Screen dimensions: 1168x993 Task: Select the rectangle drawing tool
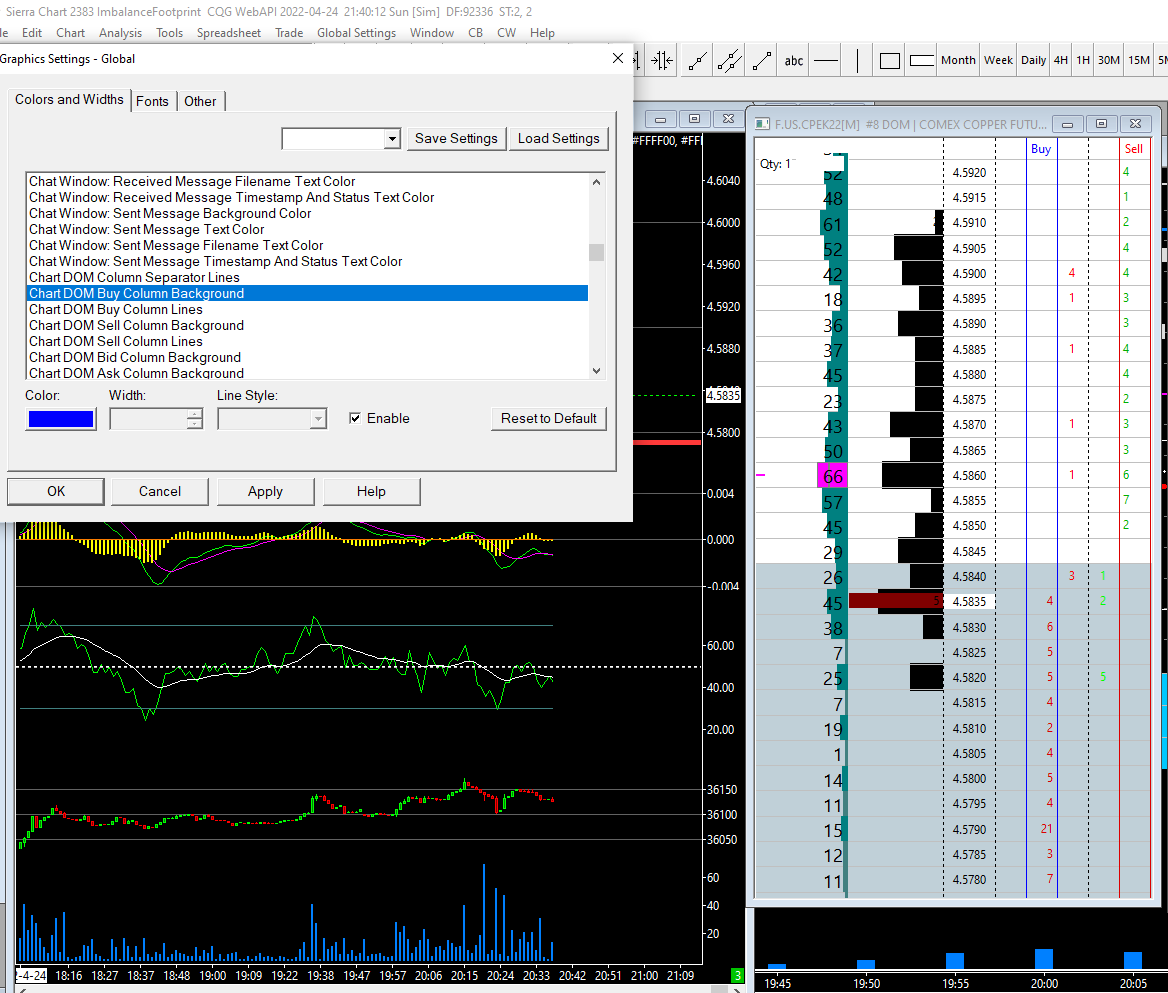tap(890, 60)
